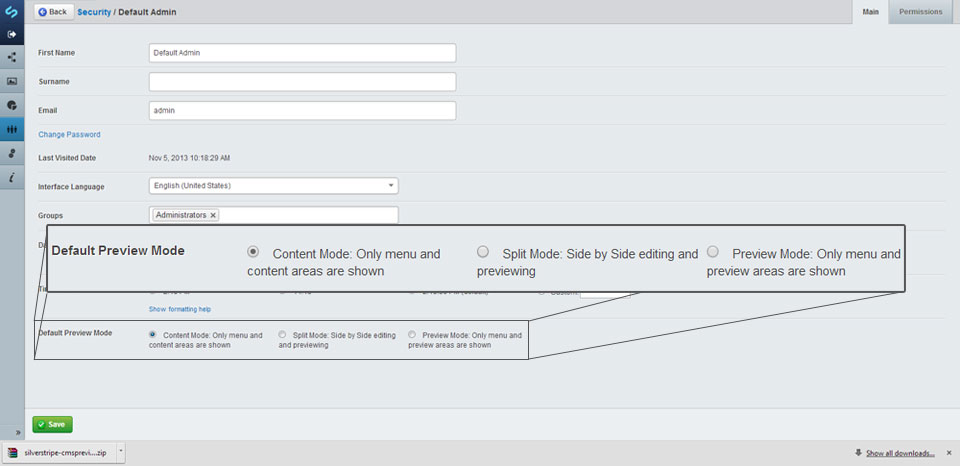960x466 pixels.
Task: Remove the Administrators group tag
Action: (212, 216)
